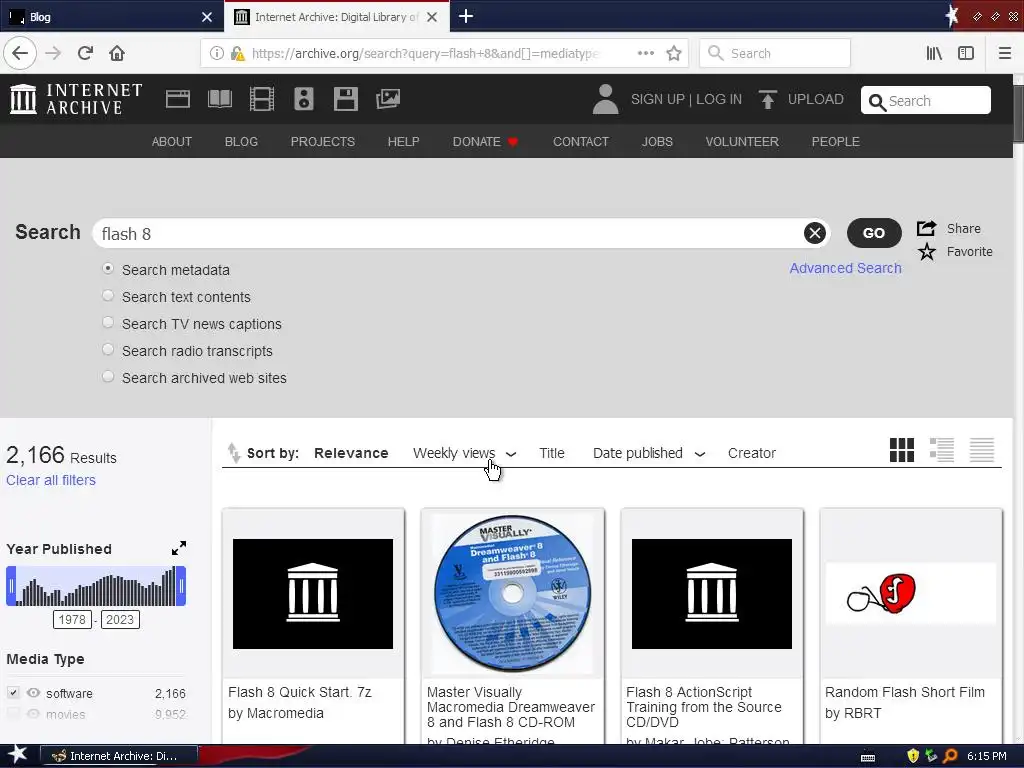Open the BLOG menu item
Viewport: 1024px width, 768px height.
[241, 142]
